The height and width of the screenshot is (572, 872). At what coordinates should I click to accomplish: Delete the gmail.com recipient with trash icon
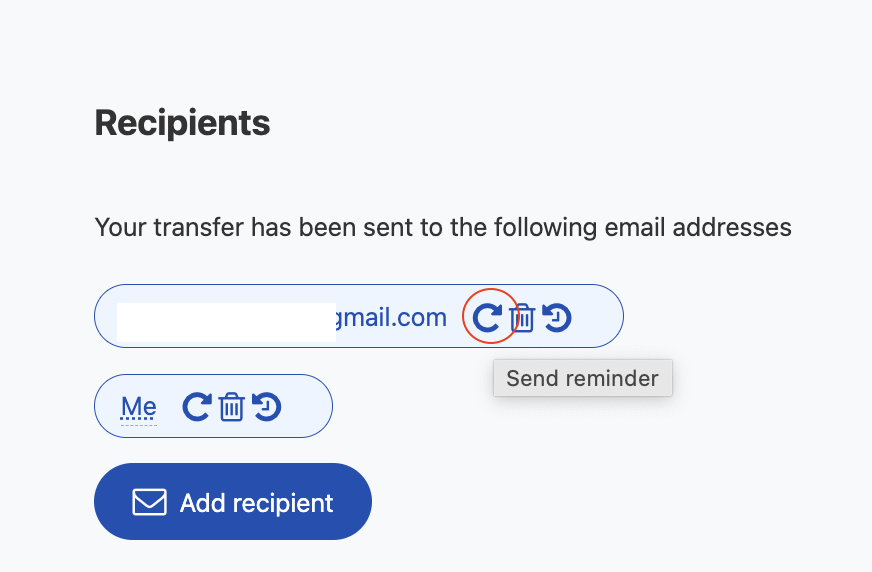click(x=522, y=319)
